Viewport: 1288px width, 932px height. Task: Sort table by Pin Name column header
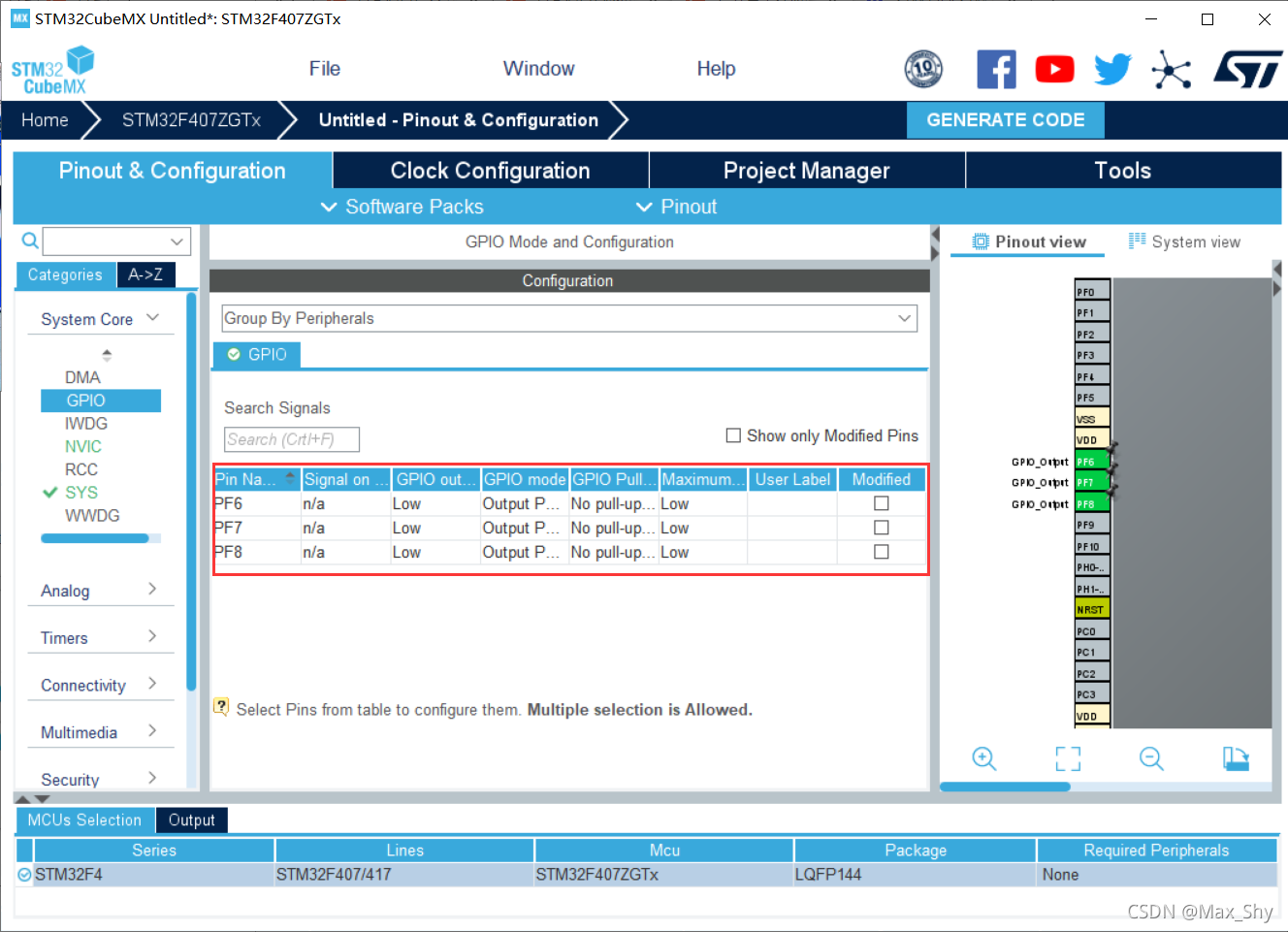256,479
